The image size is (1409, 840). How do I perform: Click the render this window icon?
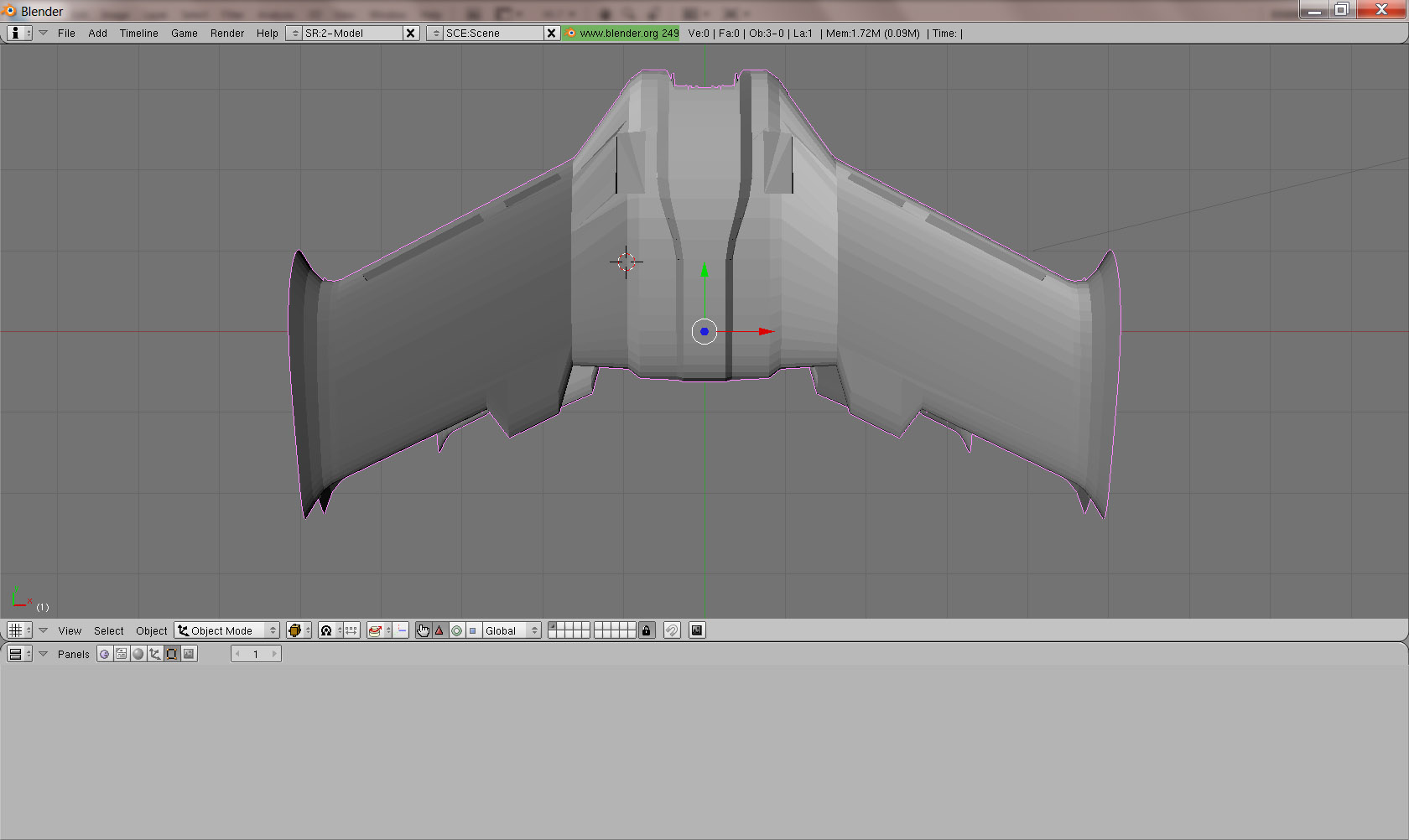(697, 630)
